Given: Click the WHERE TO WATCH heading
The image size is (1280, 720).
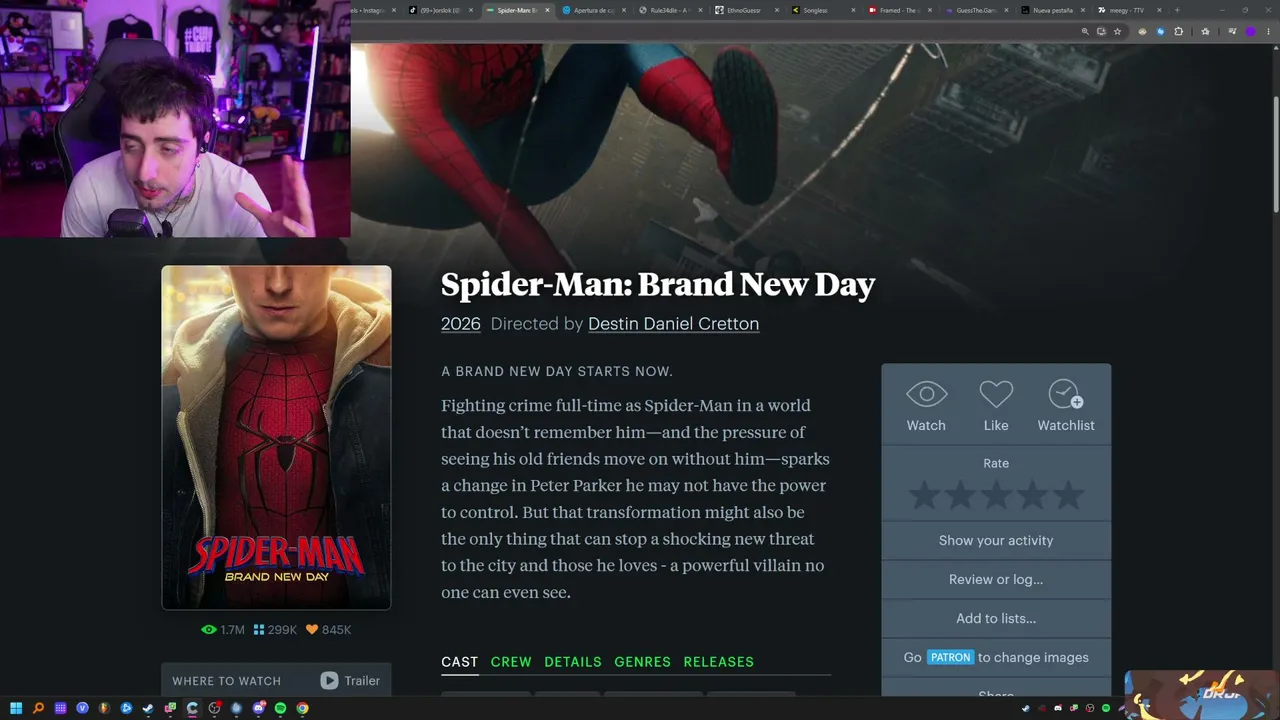Looking at the screenshot, I should 226,681.
